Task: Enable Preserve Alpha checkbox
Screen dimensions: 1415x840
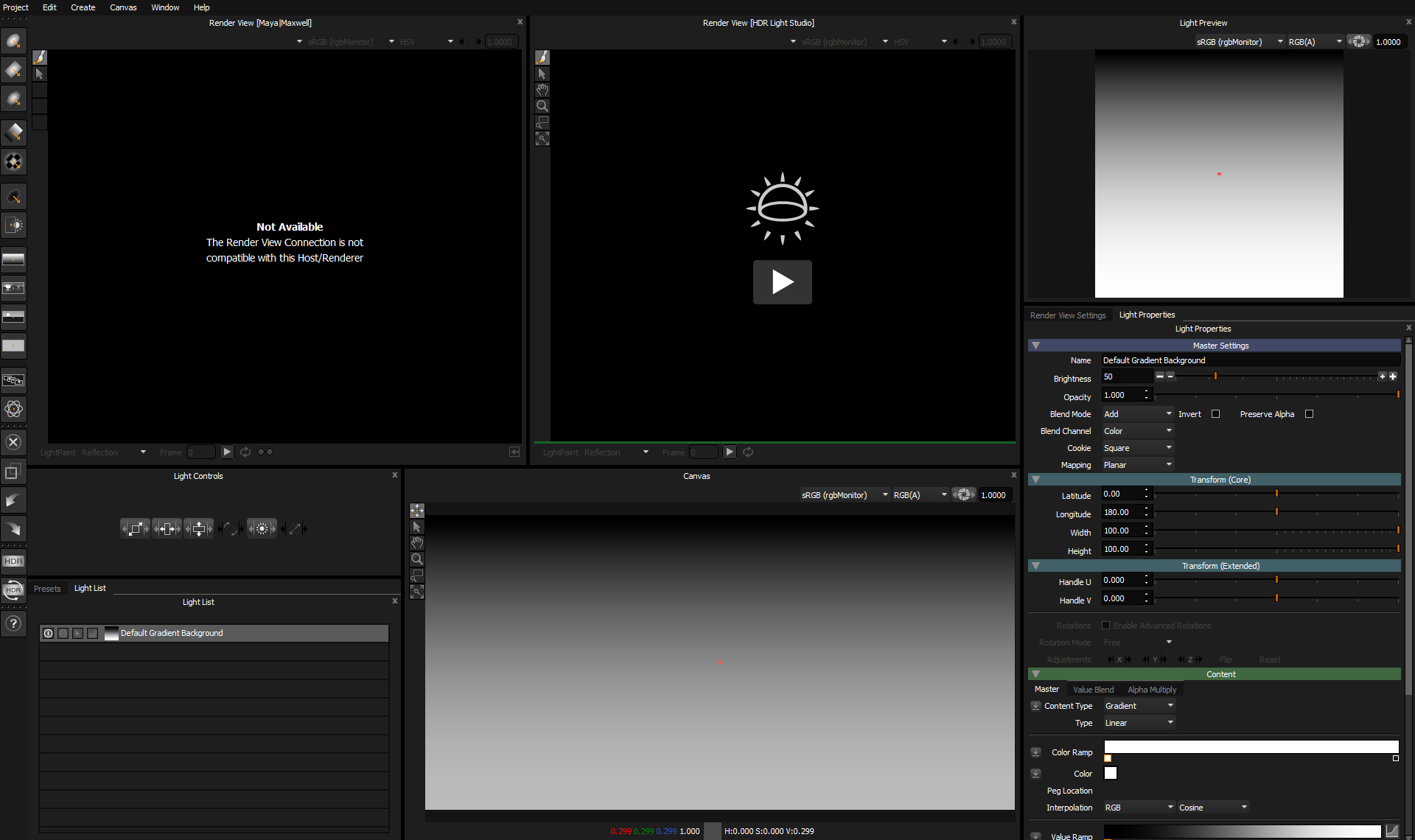Action: (1310, 413)
